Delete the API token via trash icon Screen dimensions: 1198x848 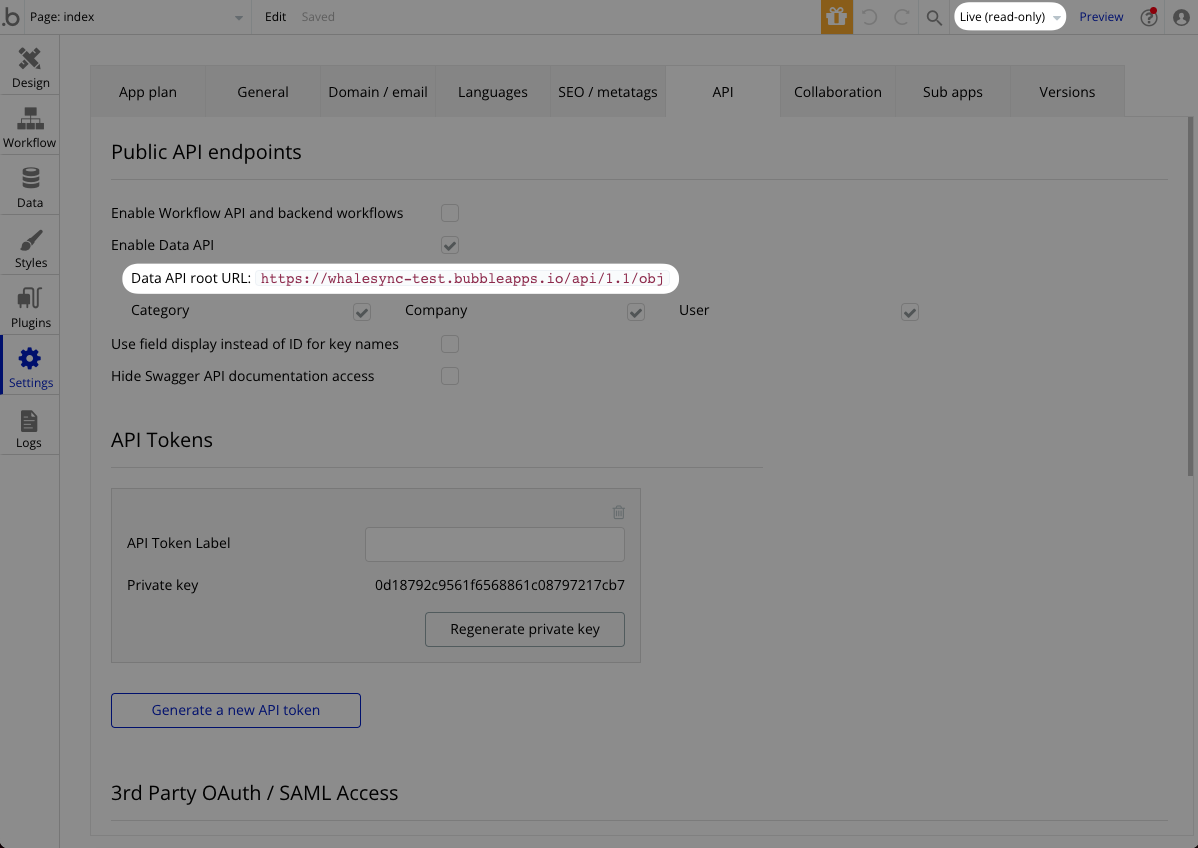(x=618, y=511)
